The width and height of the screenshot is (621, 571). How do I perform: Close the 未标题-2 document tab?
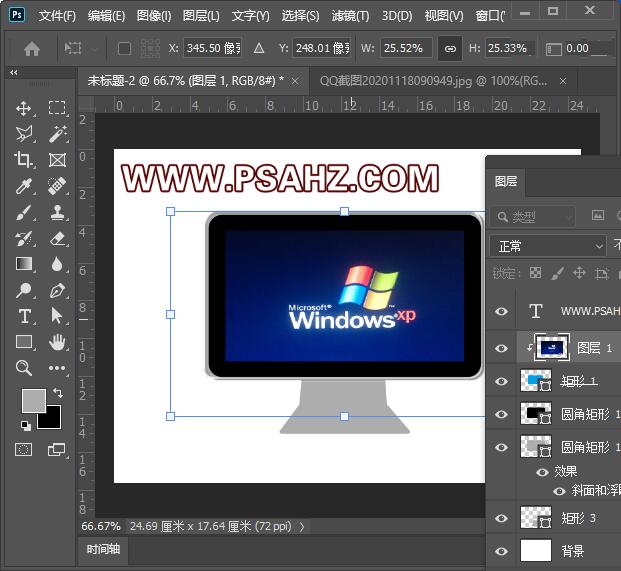click(295, 81)
